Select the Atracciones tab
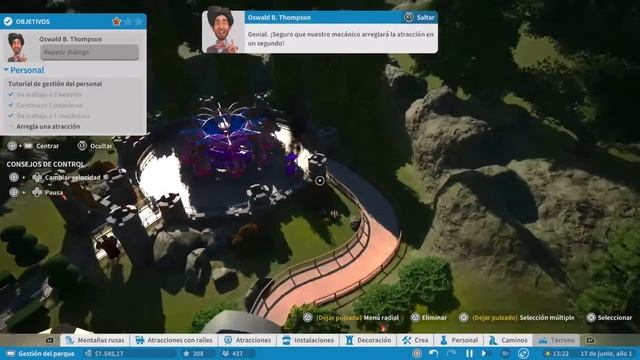Image resolution: width=640 pixels, height=360 pixels. [248, 340]
